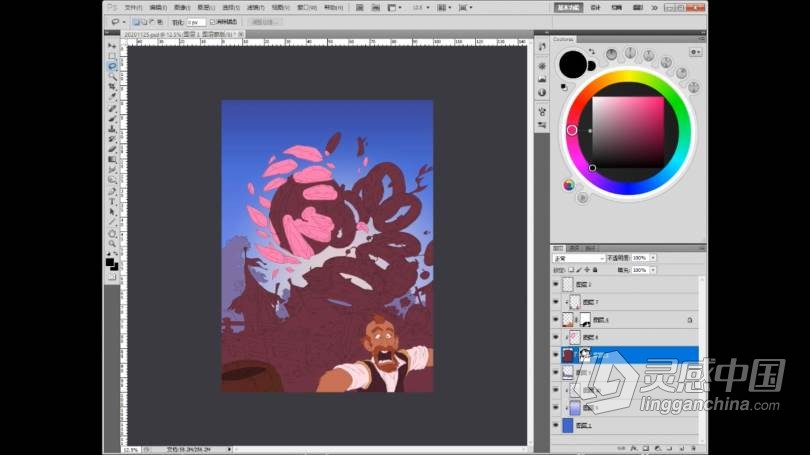Open the 滤镜 (Filter) menu

[255, 8]
